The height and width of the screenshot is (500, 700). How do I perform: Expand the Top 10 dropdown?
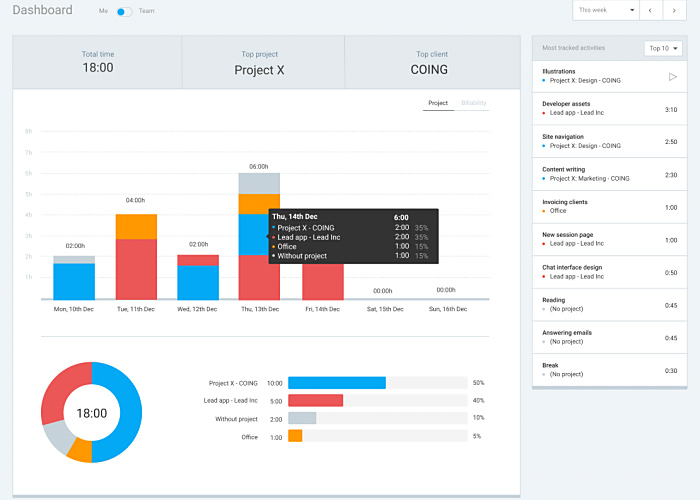coord(663,48)
